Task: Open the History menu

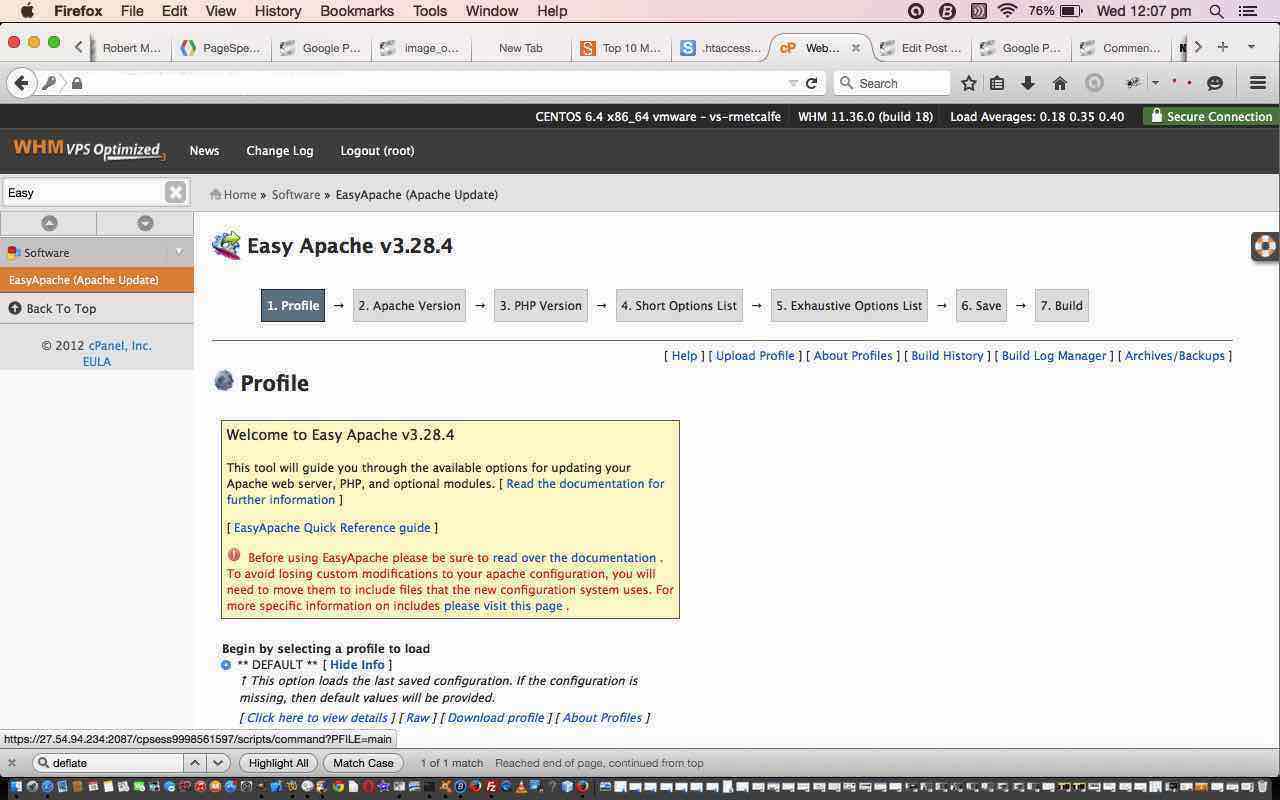Action: tap(277, 11)
